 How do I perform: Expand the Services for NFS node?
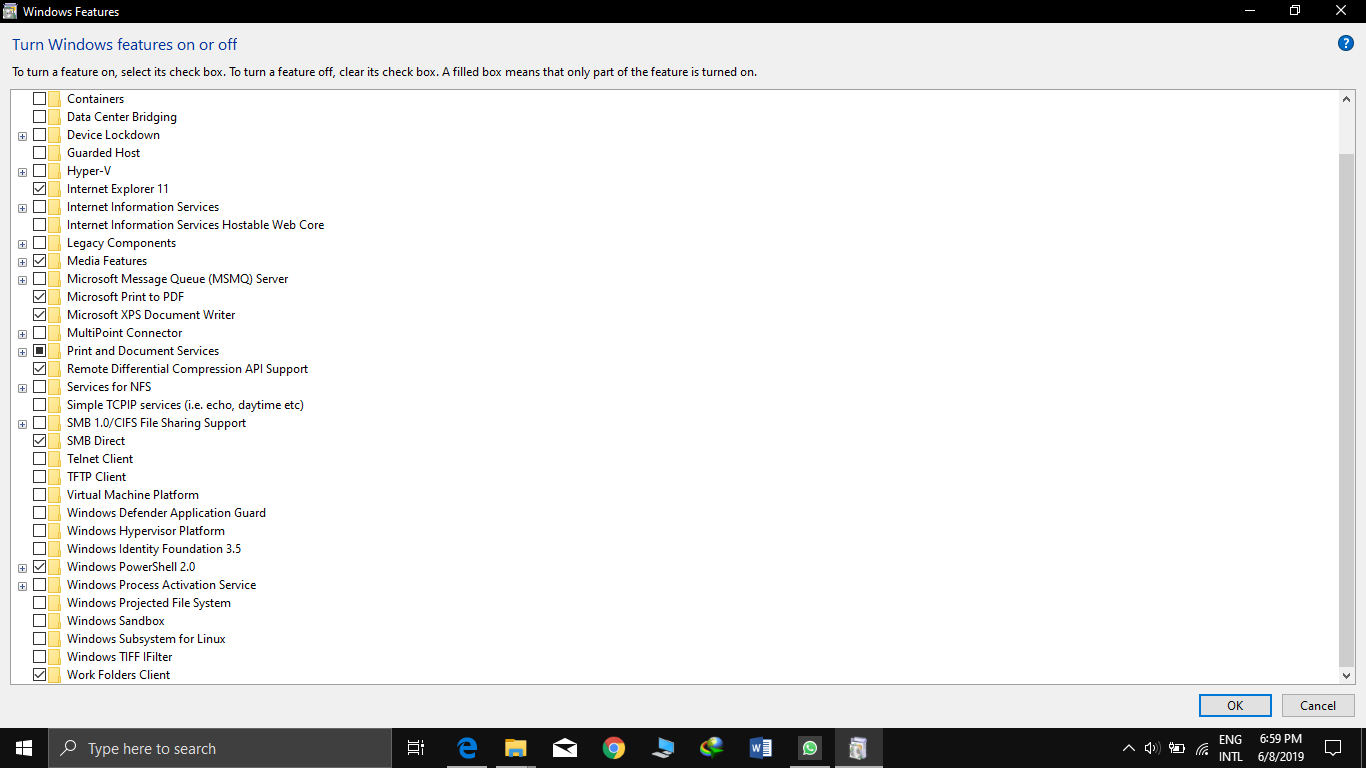point(22,388)
